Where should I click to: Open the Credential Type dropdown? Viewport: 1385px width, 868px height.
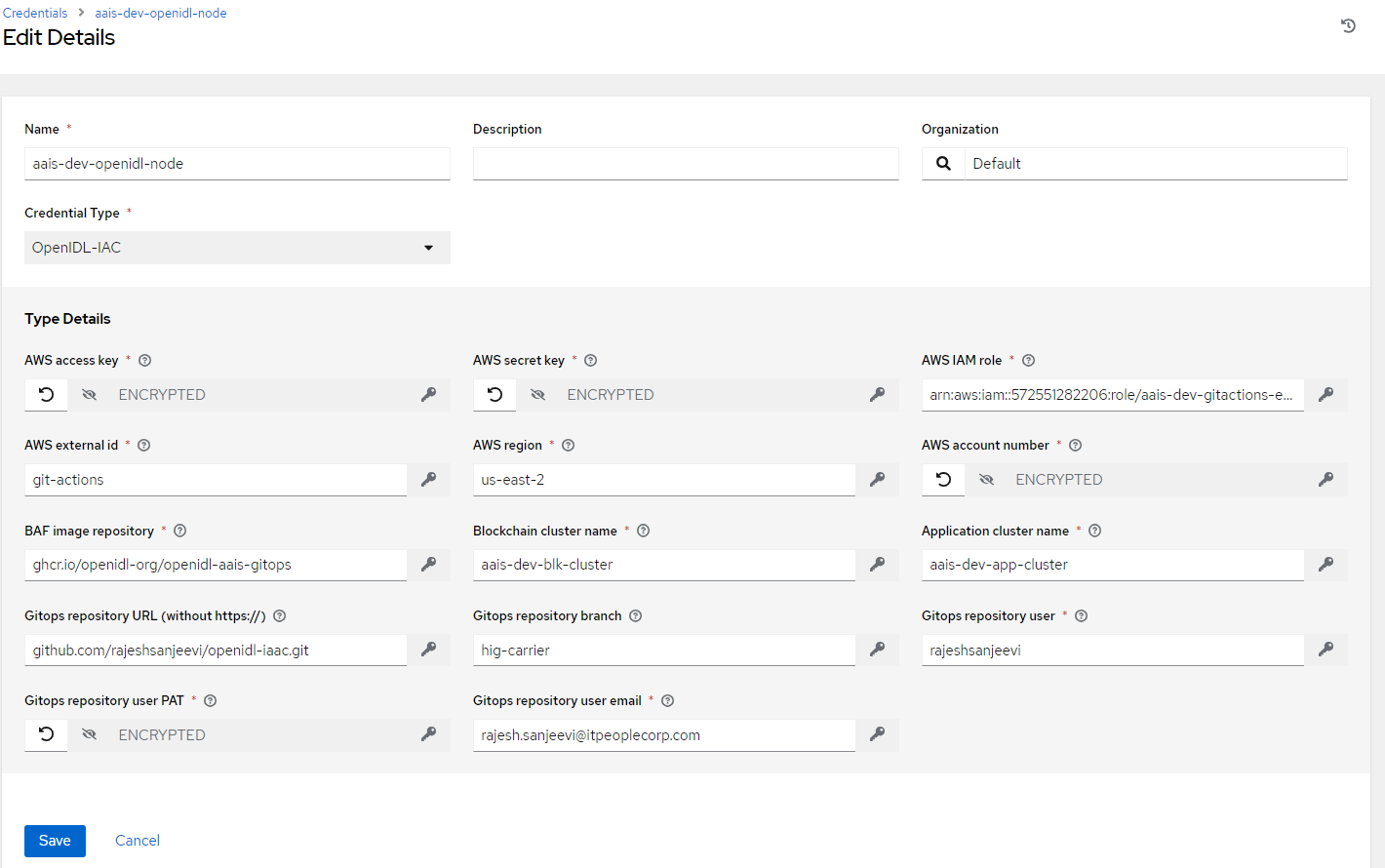click(237, 248)
